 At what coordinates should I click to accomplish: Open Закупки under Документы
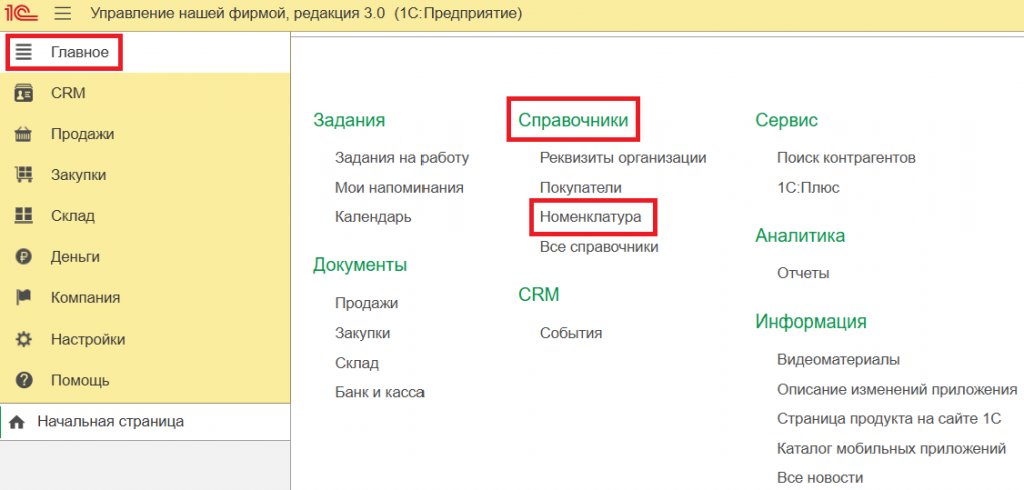(x=362, y=333)
